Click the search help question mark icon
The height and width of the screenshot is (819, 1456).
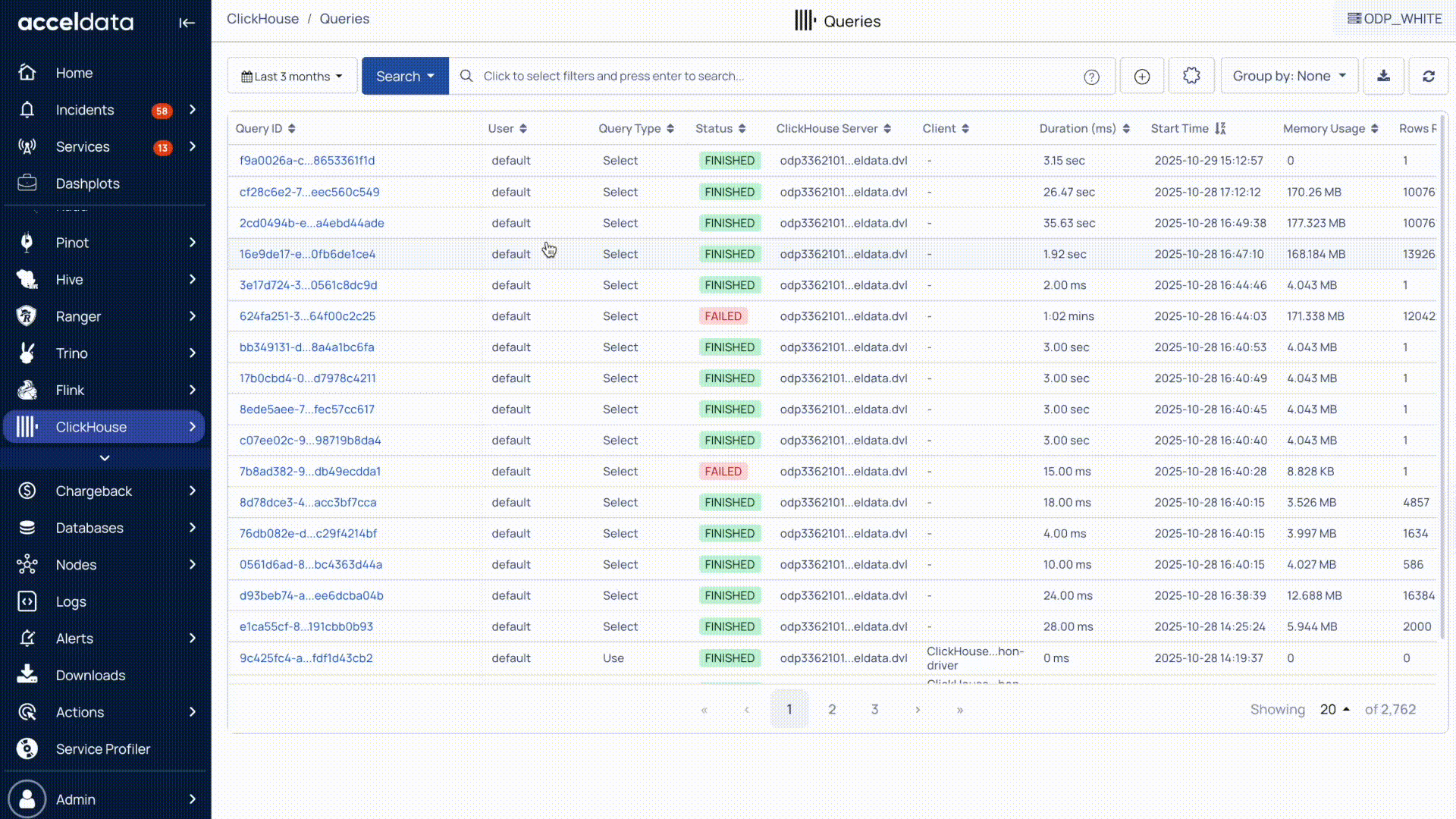[1091, 77]
